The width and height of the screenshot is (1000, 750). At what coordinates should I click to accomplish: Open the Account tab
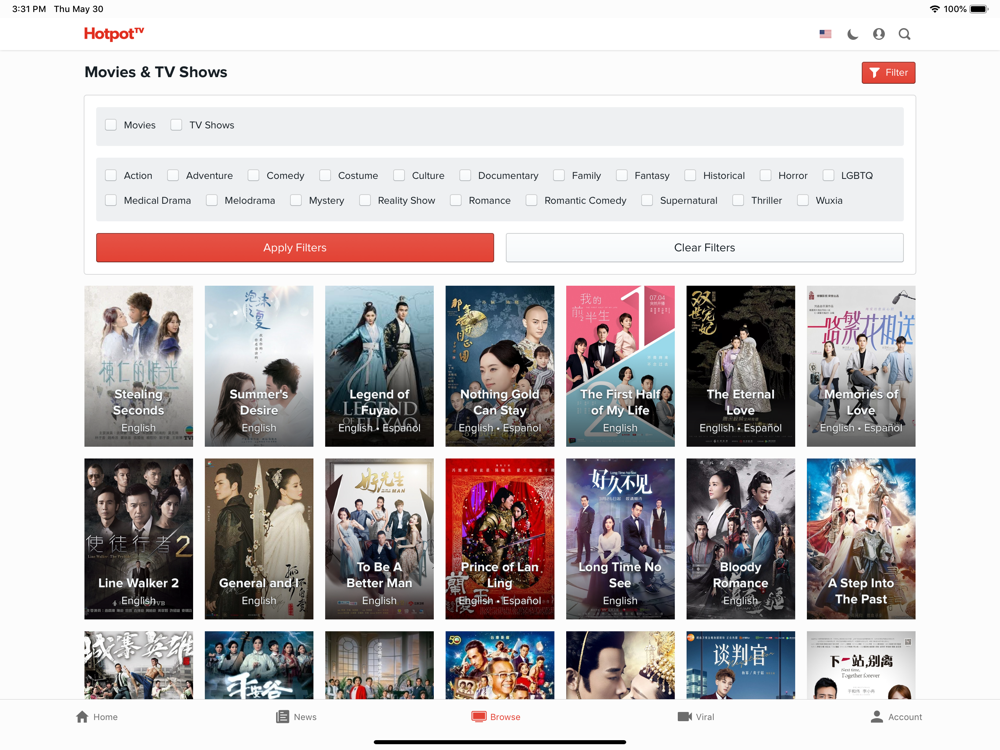(x=896, y=717)
